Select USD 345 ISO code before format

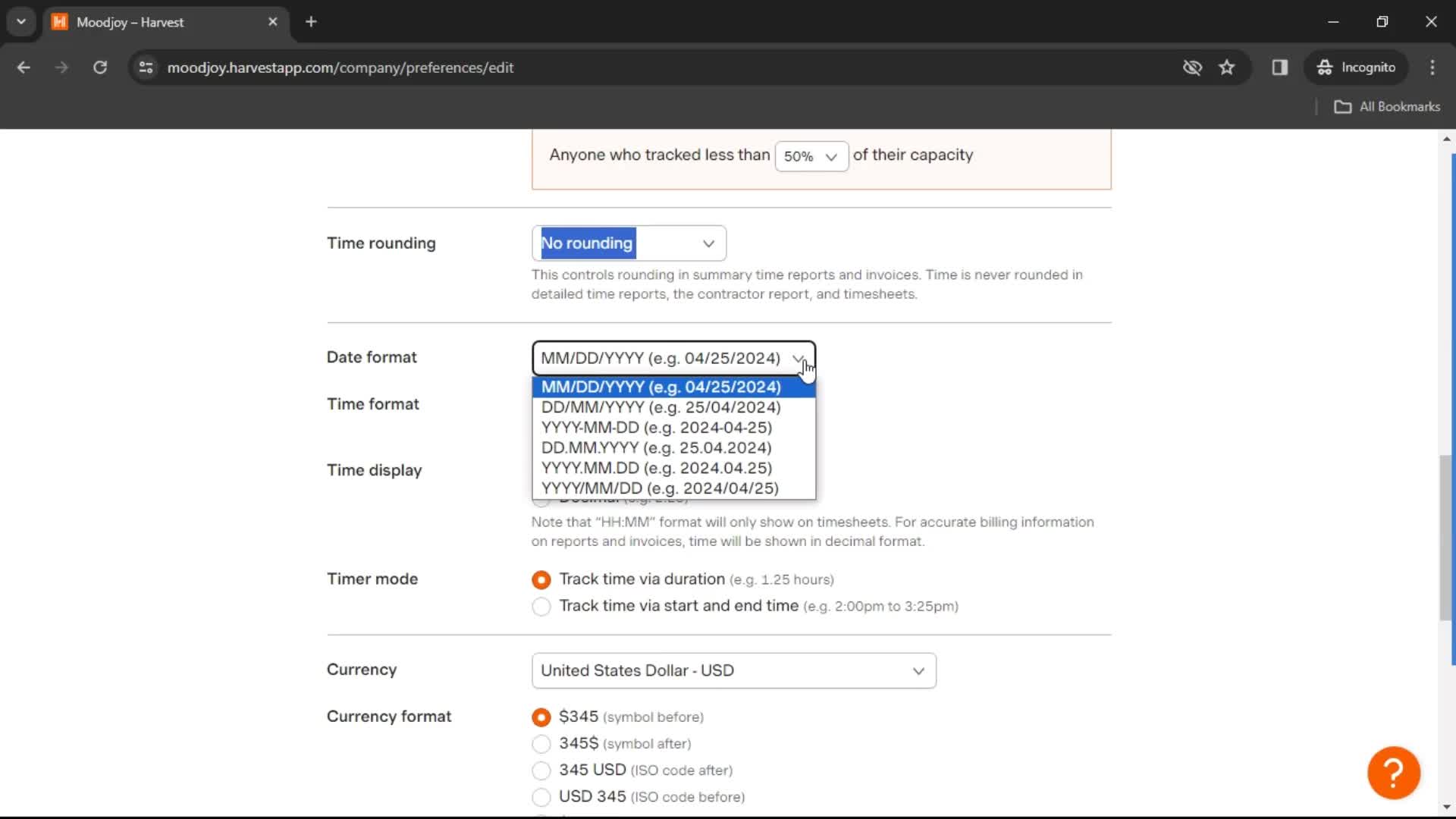(541, 796)
